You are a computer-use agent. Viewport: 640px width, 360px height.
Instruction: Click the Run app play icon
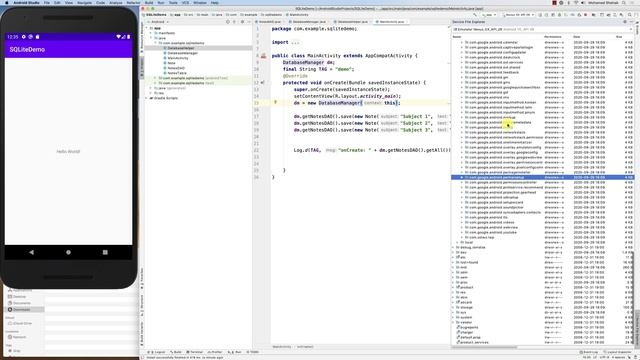[540, 15]
